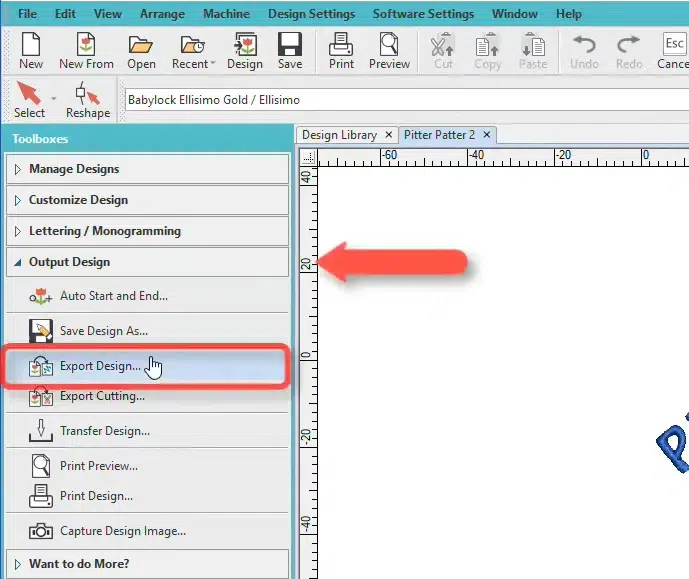Open the Design Settings menu
The width and height of the screenshot is (689, 579).
click(x=312, y=14)
